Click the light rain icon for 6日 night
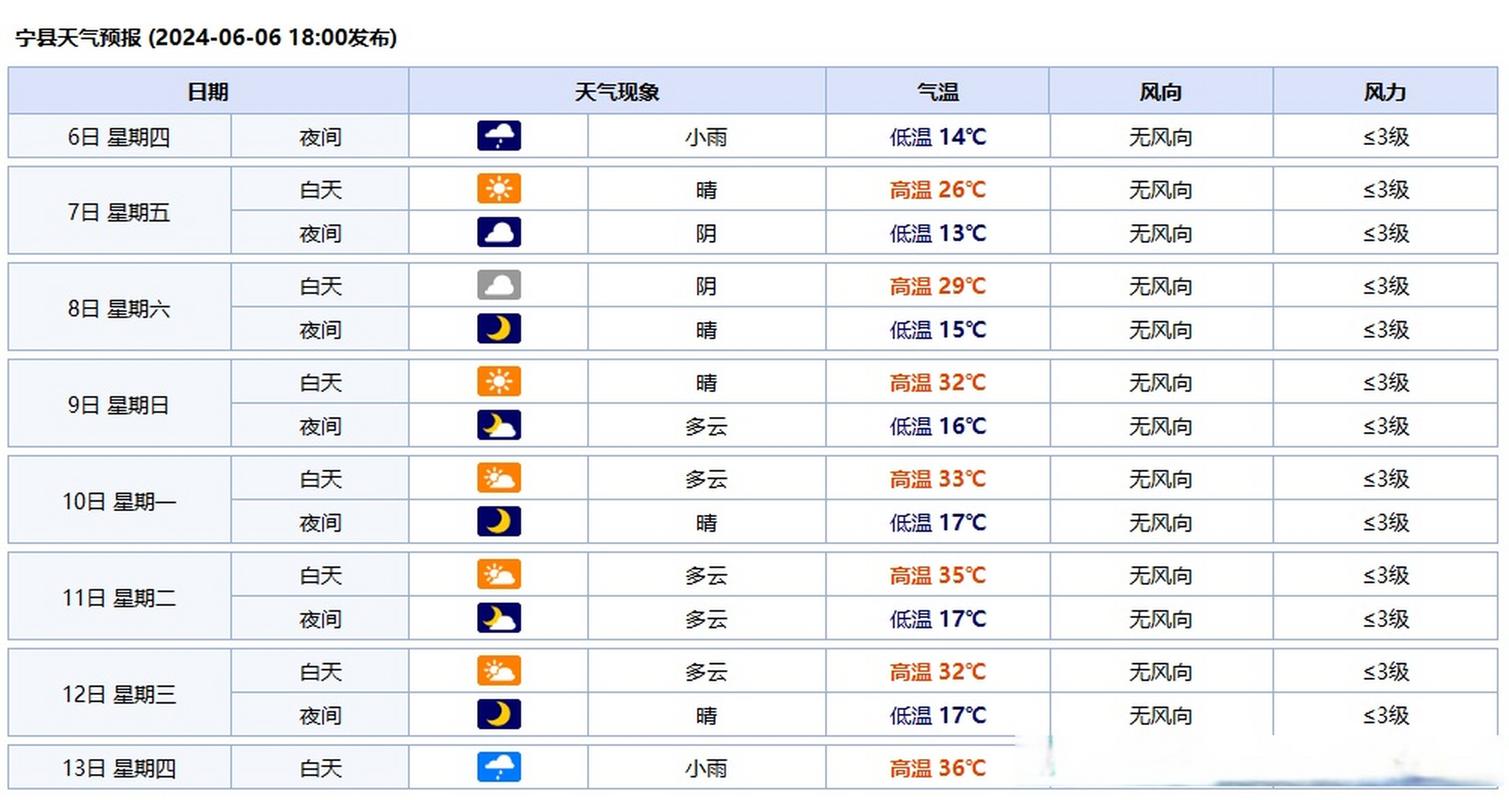This screenshot has height=800, width=1509. (498, 136)
